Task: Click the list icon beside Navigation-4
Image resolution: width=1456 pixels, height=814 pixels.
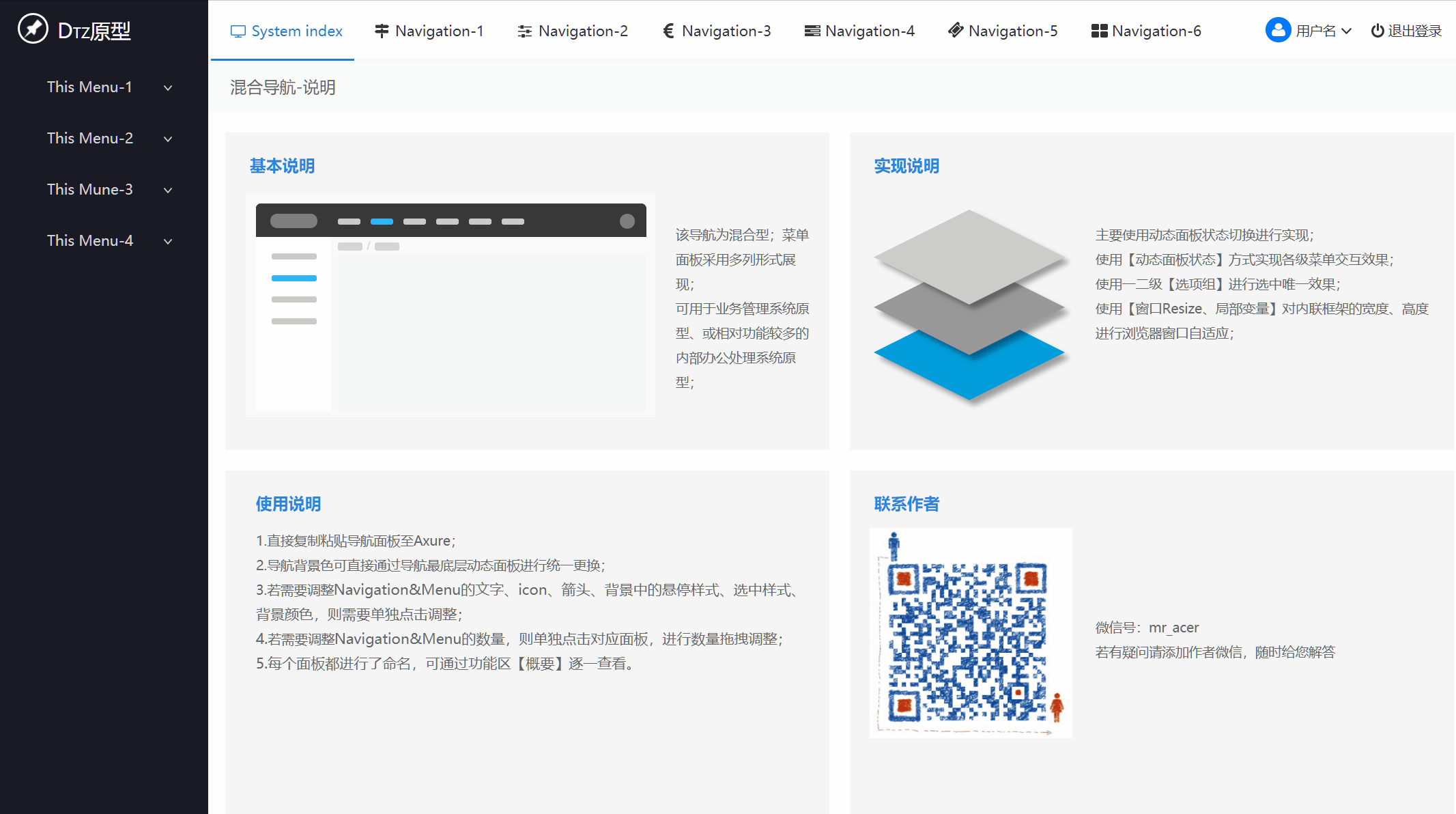Action: point(812,31)
